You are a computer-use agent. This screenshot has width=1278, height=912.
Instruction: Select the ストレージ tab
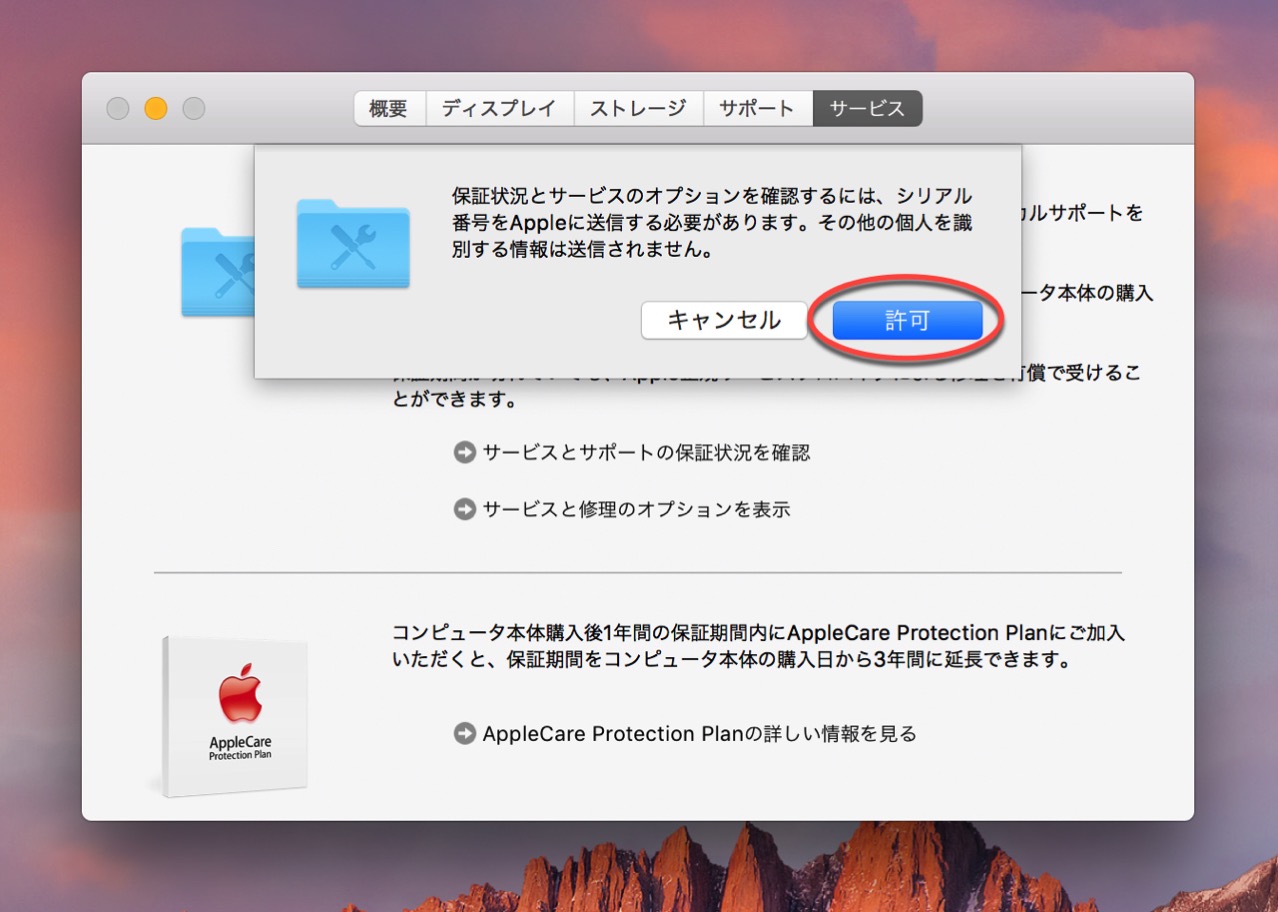(x=638, y=109)
